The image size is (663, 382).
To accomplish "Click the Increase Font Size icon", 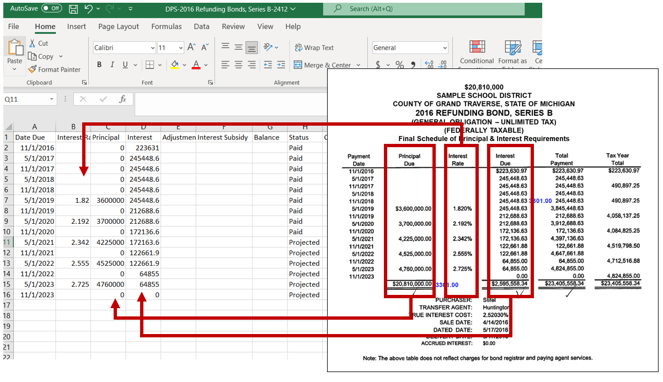I will pyautogui.click(x=192, y=47).
